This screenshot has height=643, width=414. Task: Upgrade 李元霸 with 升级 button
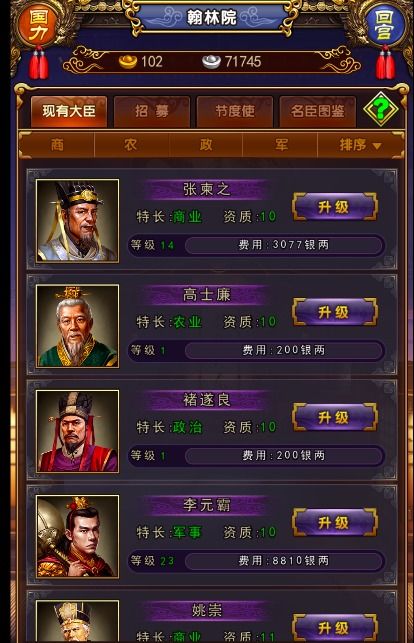334,522
